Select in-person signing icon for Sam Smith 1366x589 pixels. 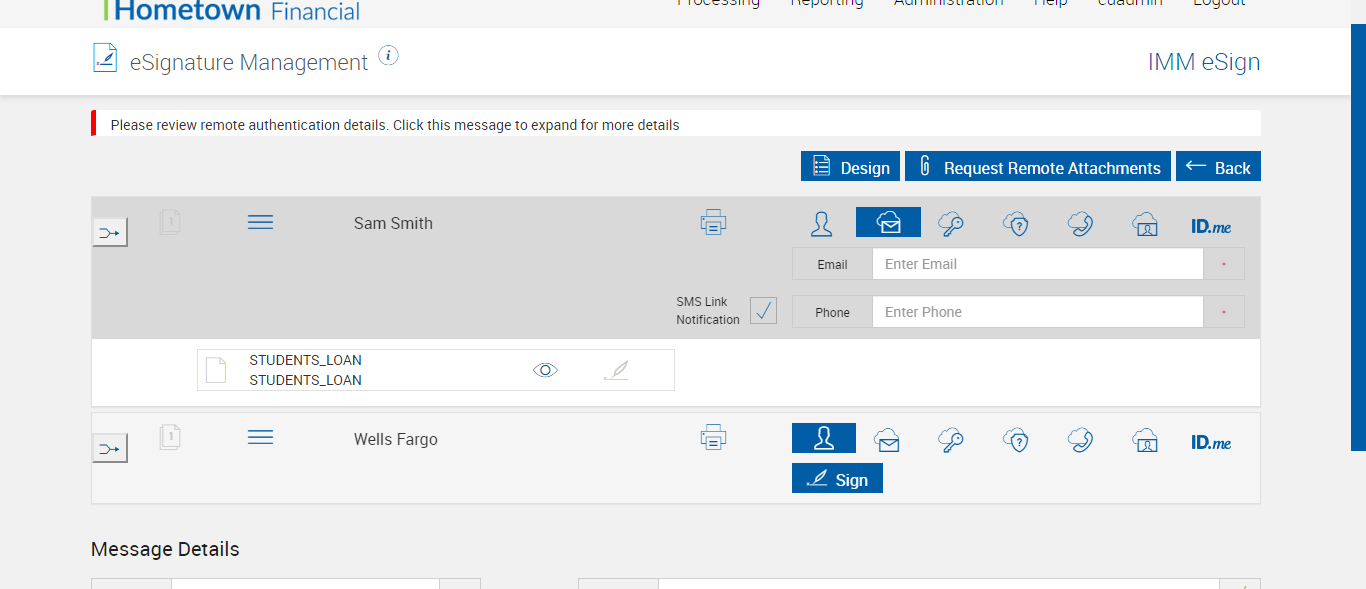pyautogui.click(x=822, y=223)
